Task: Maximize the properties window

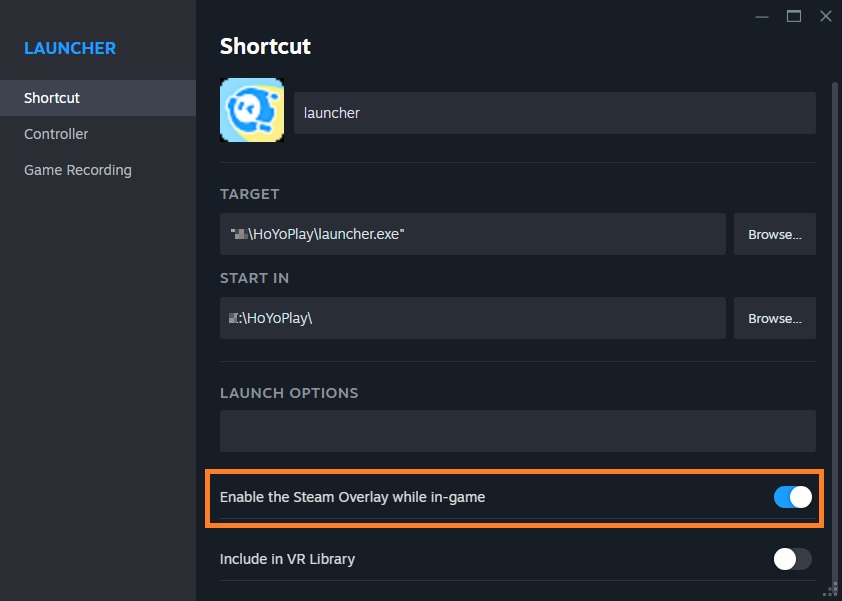Action: pos(794,16)
